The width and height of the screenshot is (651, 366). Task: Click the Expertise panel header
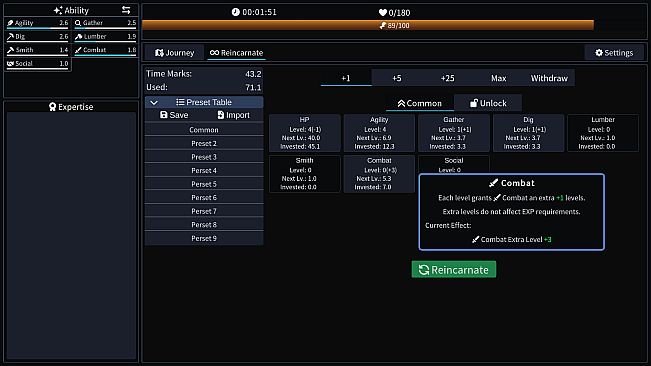[71, 107]
